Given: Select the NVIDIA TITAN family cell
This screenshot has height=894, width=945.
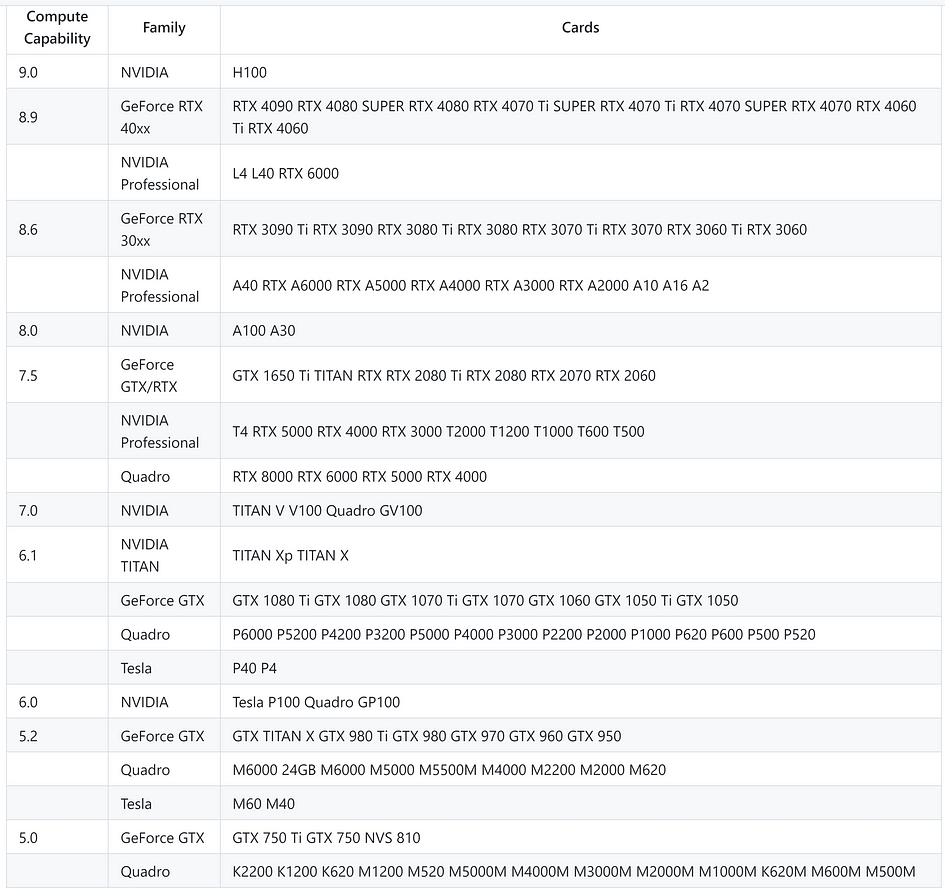Looking at the screenshot, I should point(164,555).
